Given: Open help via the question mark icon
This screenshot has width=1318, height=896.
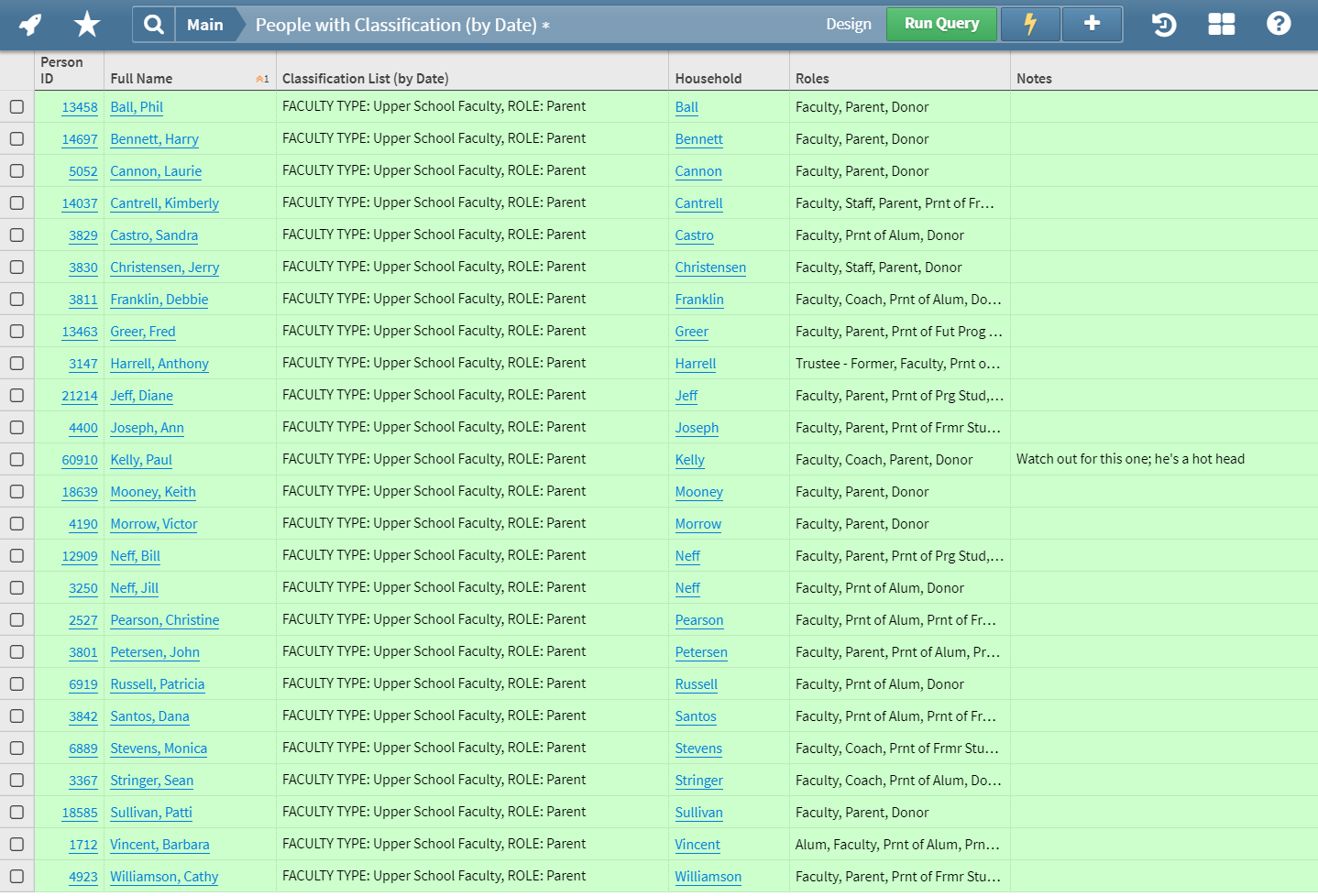Looking at the screenshot, I should [x=1279, y=24].
